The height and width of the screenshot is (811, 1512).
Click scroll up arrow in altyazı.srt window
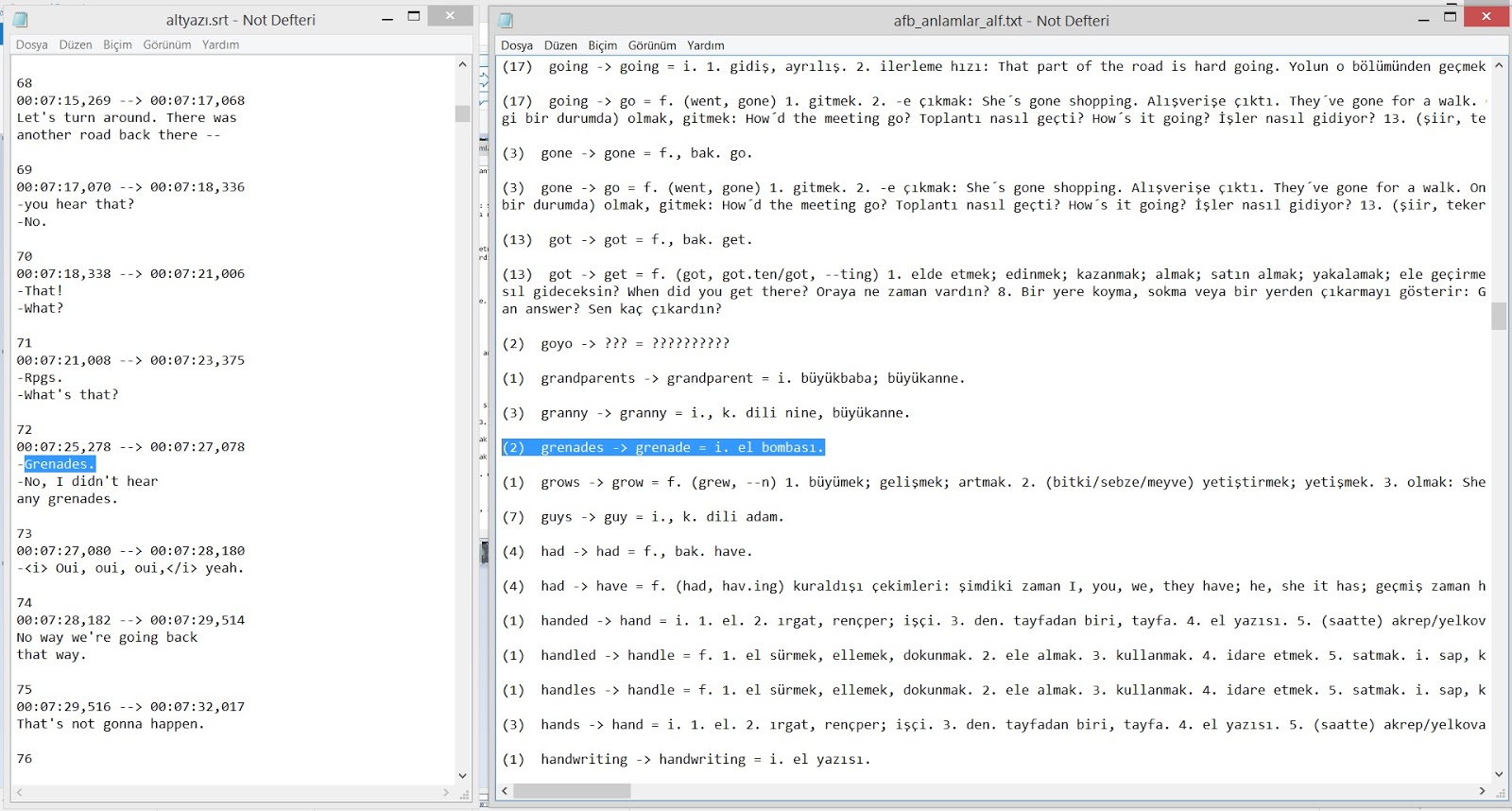[462, 64]
